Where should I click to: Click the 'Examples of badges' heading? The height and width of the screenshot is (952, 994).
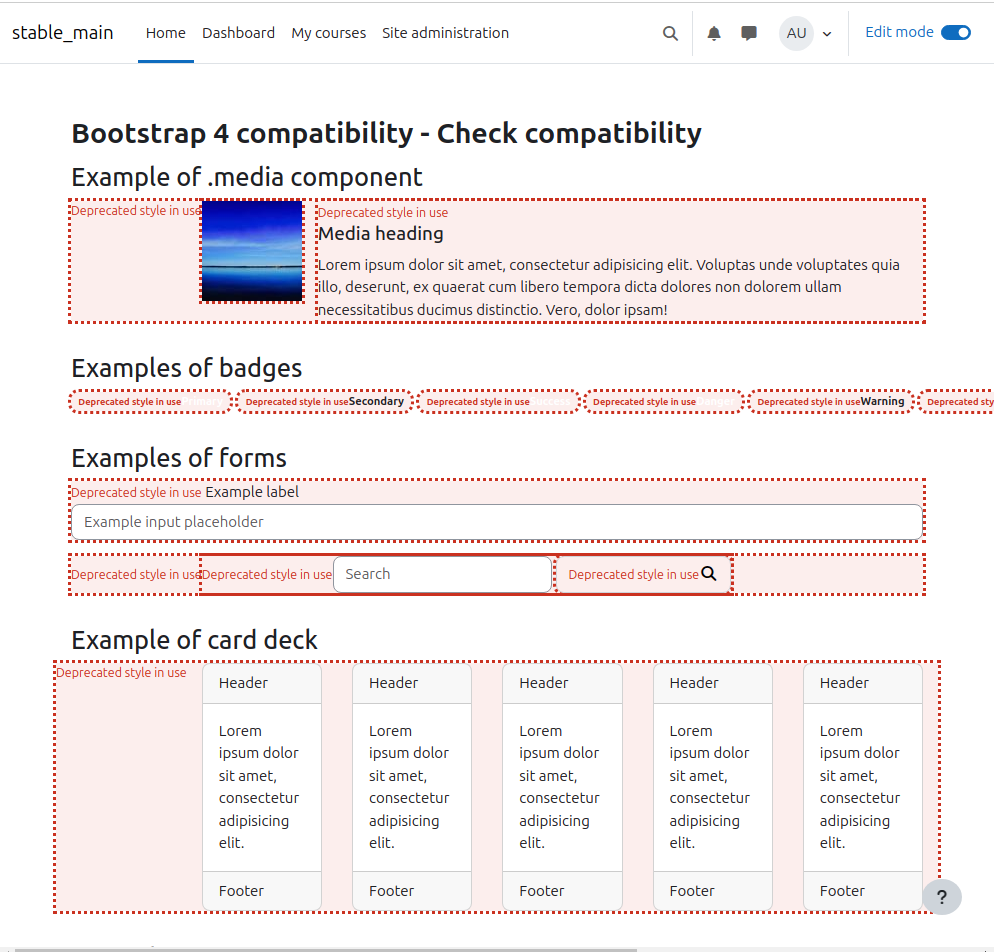[x=186, y=368]
